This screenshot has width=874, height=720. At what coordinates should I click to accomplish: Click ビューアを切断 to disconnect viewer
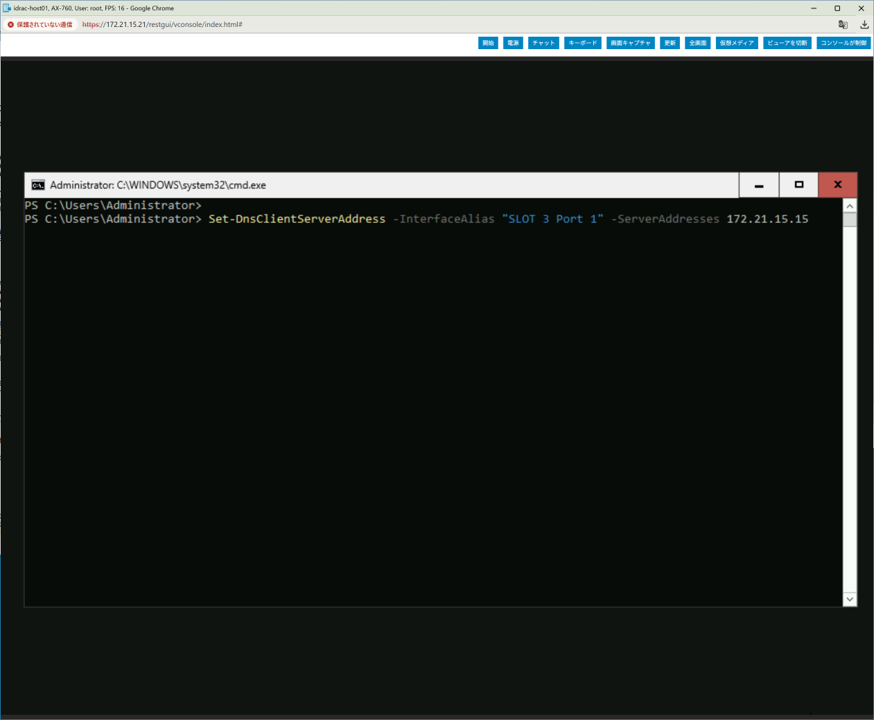[787, 43]
